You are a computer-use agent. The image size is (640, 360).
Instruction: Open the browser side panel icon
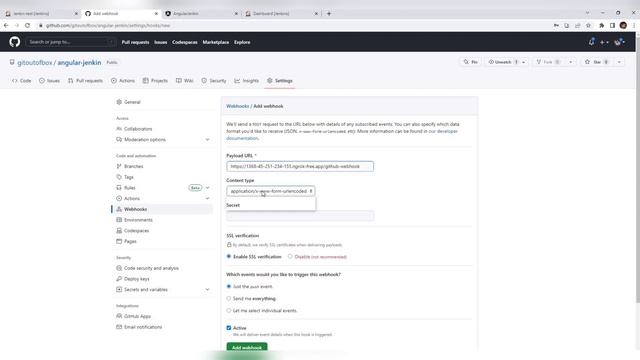click(x=612, y=25)
